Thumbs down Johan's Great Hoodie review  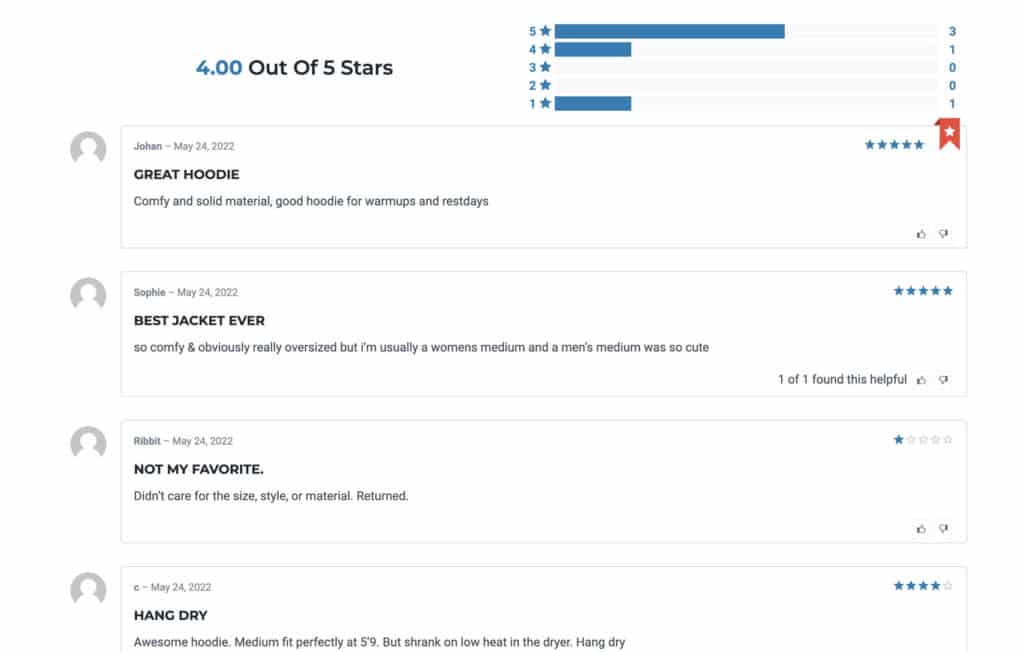point(943,234)
